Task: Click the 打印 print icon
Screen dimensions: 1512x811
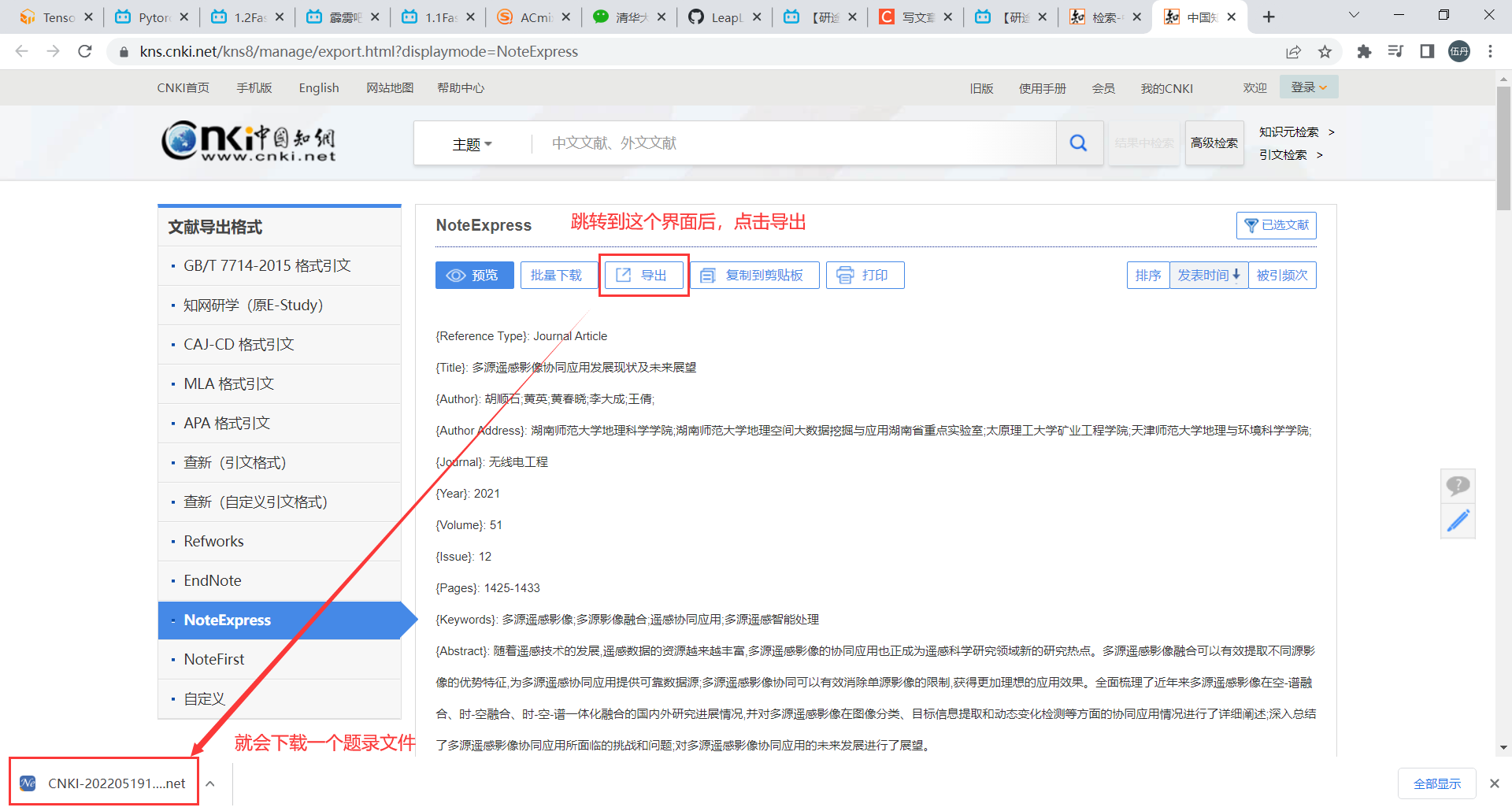Action: (x=846, y=275)
